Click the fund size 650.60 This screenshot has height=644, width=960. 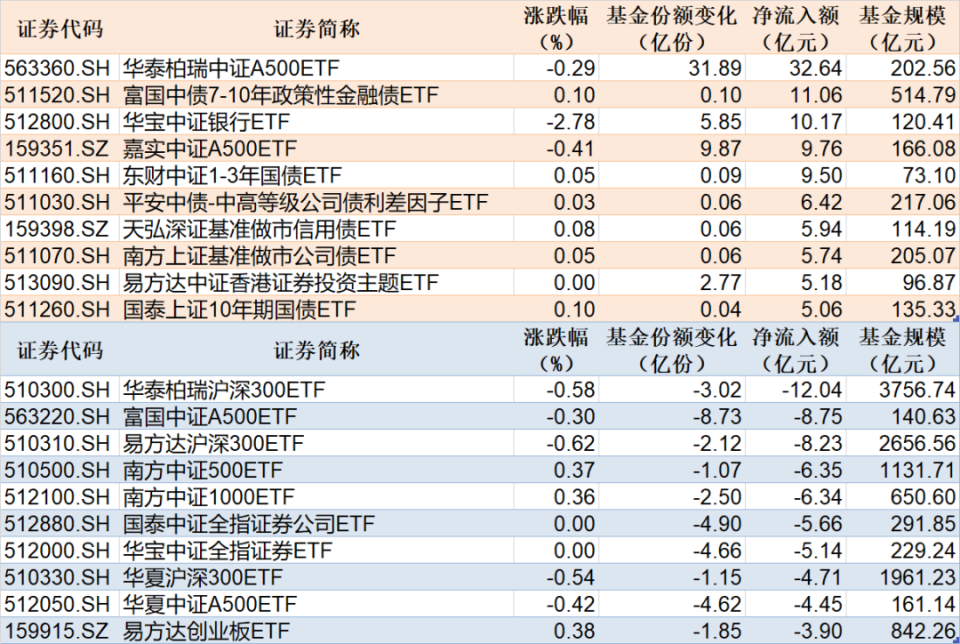(923, 497)
